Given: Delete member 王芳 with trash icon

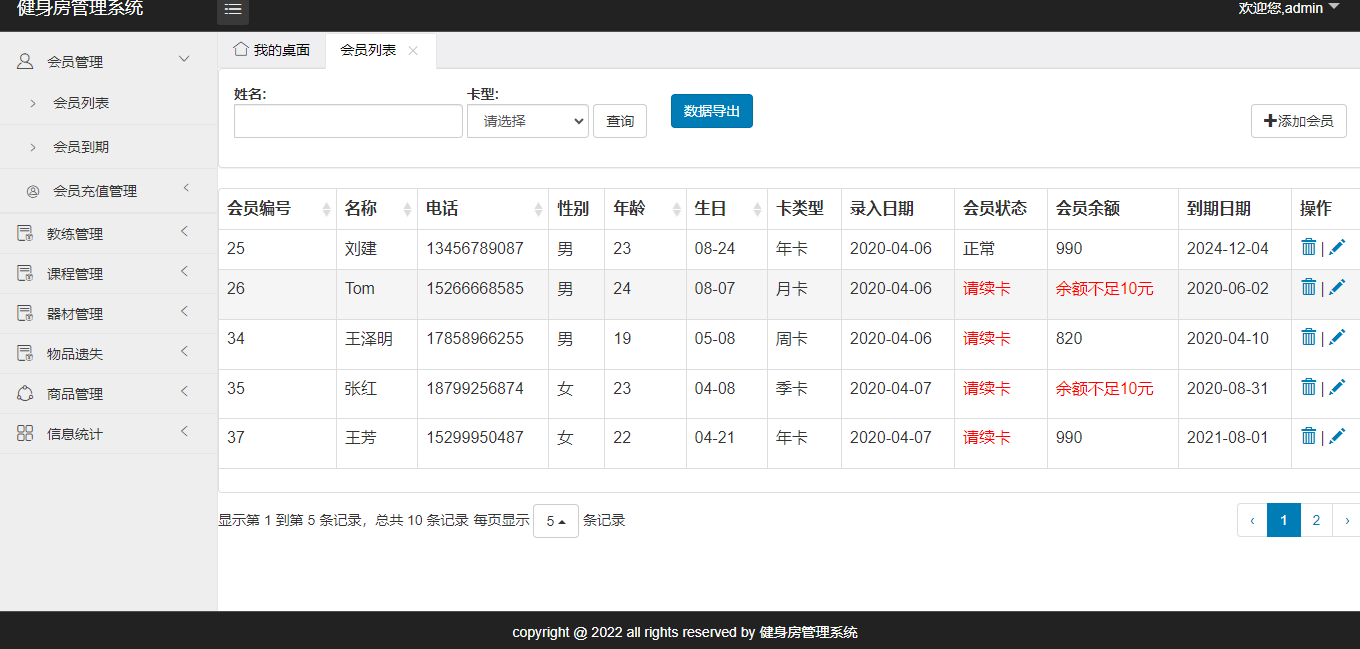Looking at the screenshot, I should tap(1308, 436).
